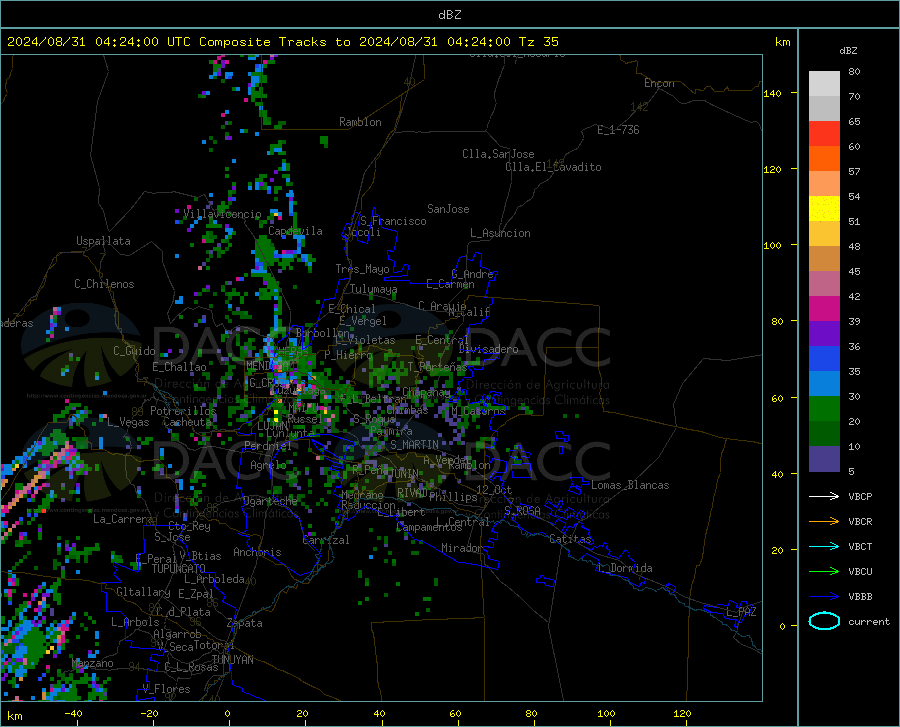Click the L_PAZ place label
The image size is (900, 727).
(x=741, y=612)
